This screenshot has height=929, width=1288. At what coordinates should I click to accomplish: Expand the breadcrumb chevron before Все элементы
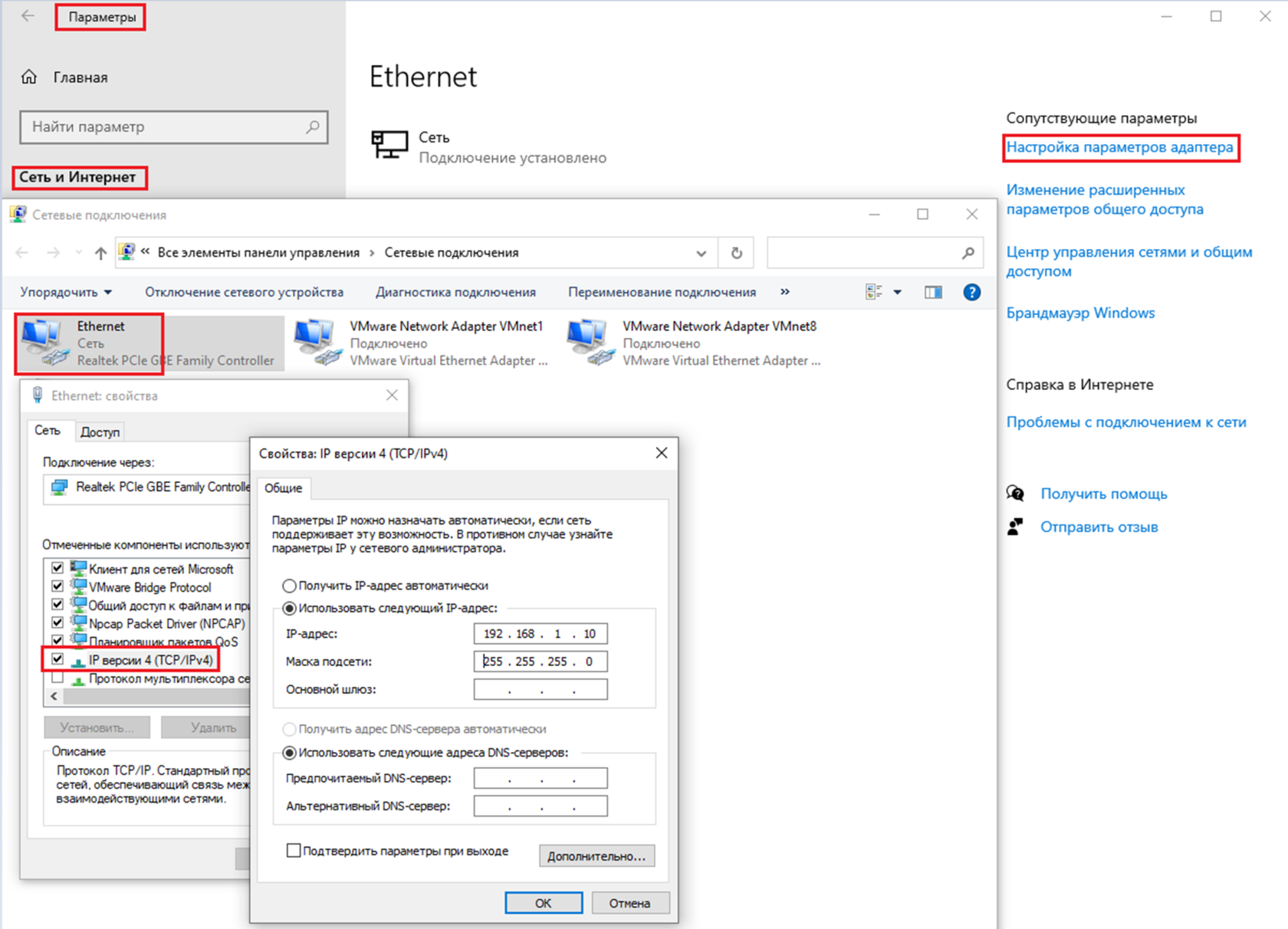pyautogui.click(x=146, y=252)
